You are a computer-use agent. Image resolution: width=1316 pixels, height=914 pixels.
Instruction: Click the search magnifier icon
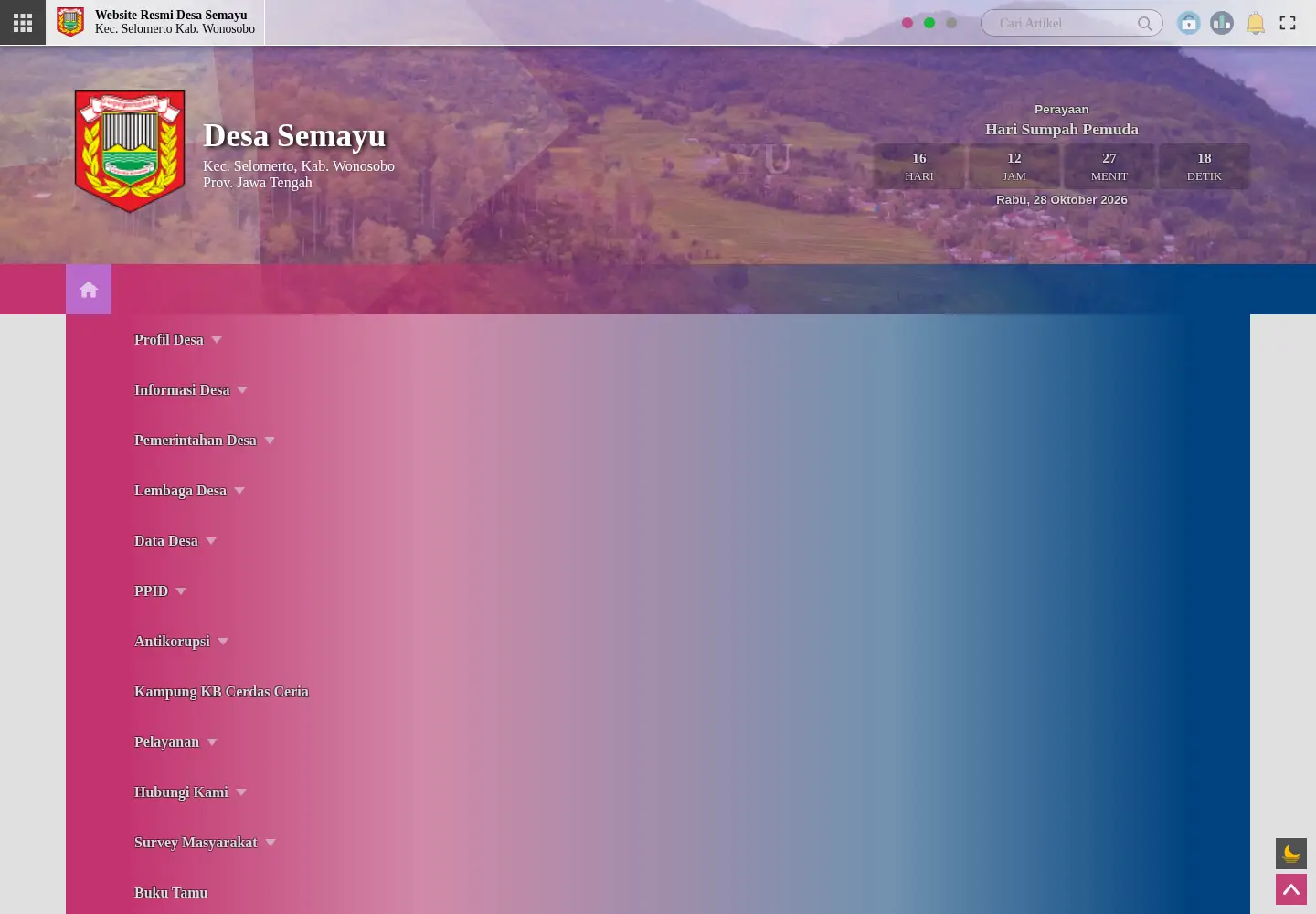click(1144, 23)
